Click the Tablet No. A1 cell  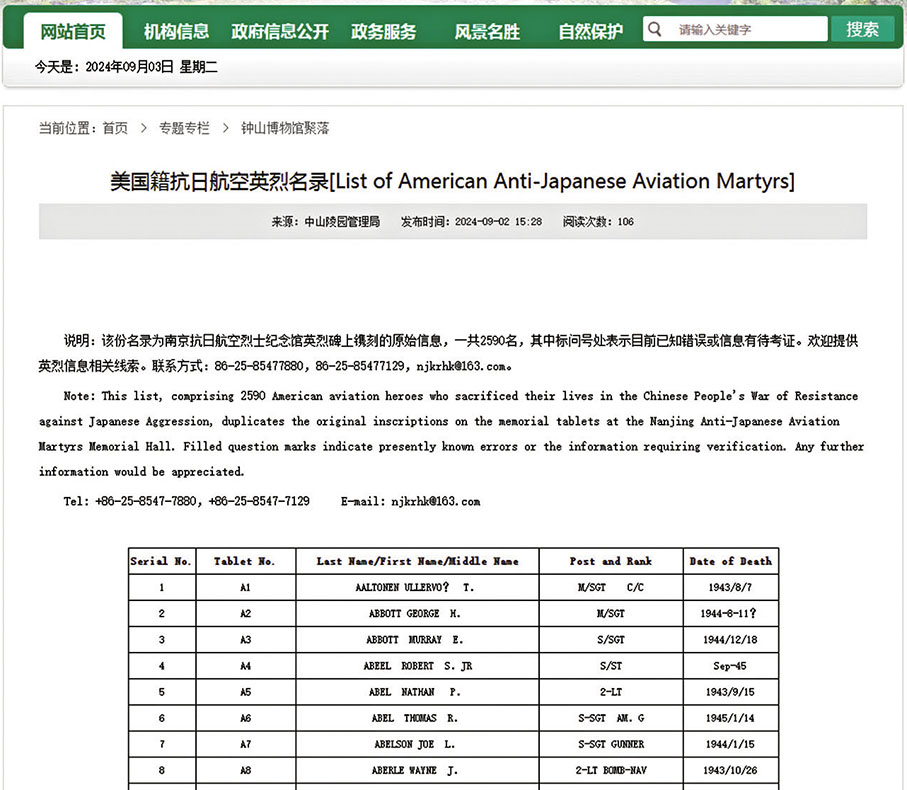coord(245,588)
